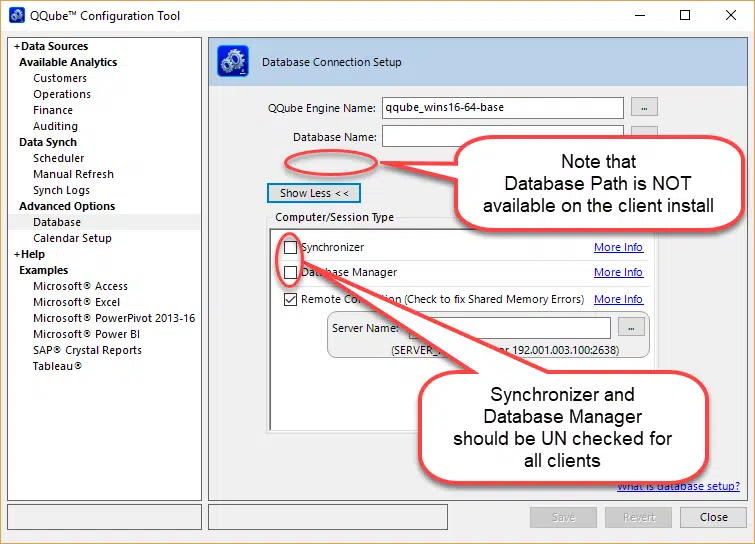Select the Advanced Options heading

click(67, 206)
